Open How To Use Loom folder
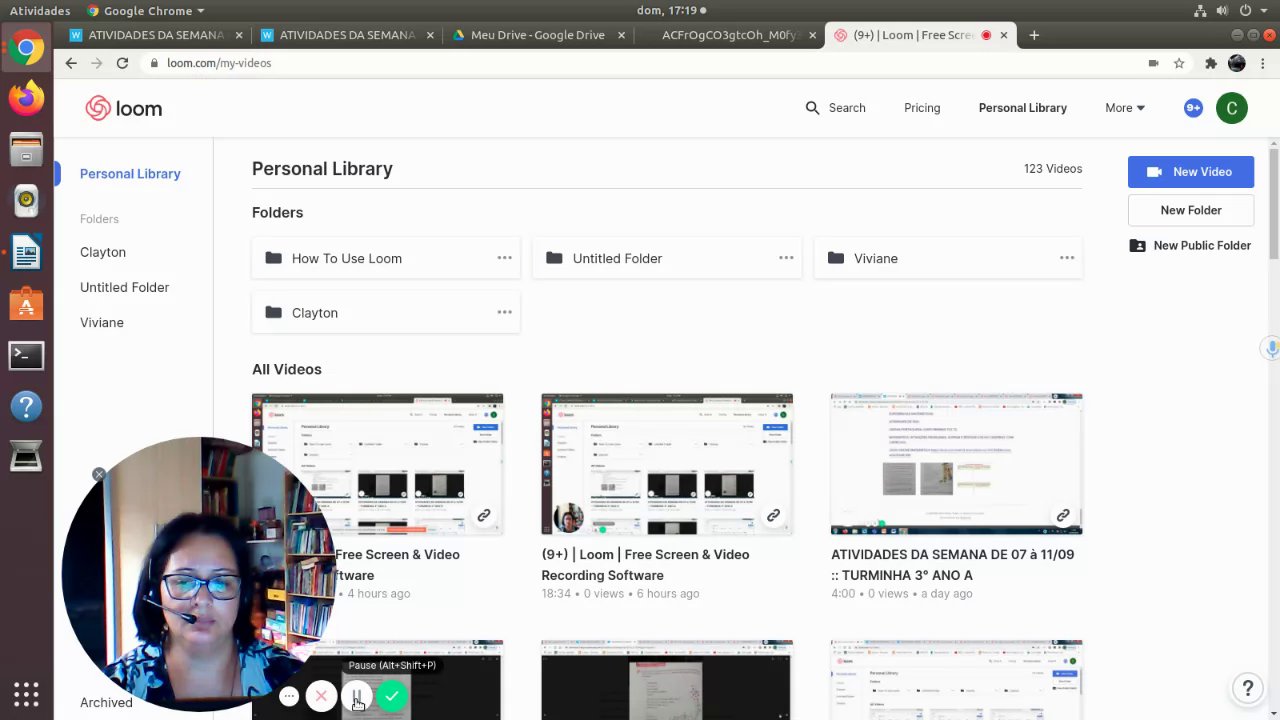The height and width of the screenshot is (720, 1280). [386, 258]
